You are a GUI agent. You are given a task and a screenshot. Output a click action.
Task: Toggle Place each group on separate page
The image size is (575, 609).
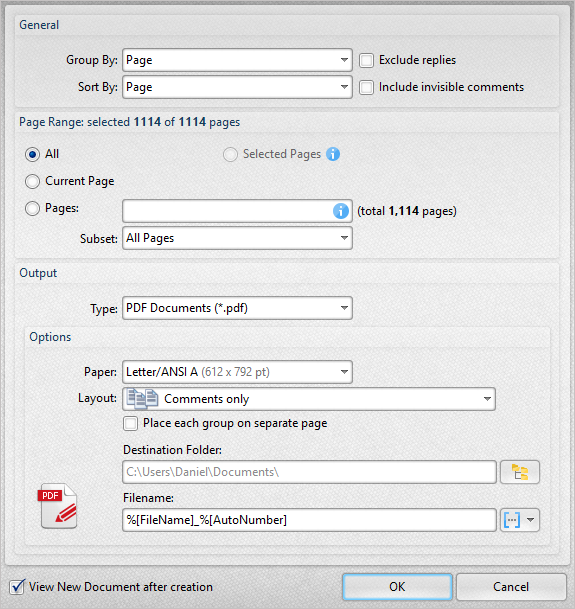click(x=130, y=423)
